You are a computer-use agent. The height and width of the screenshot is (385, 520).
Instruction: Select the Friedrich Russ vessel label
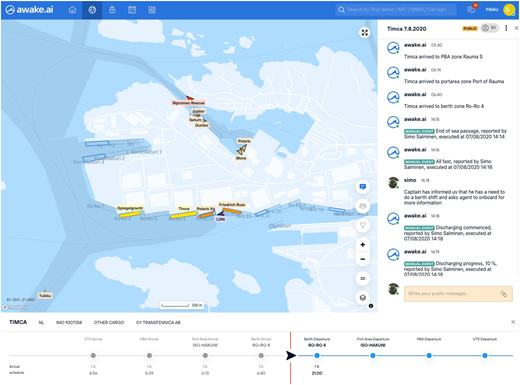click(232, 204)
